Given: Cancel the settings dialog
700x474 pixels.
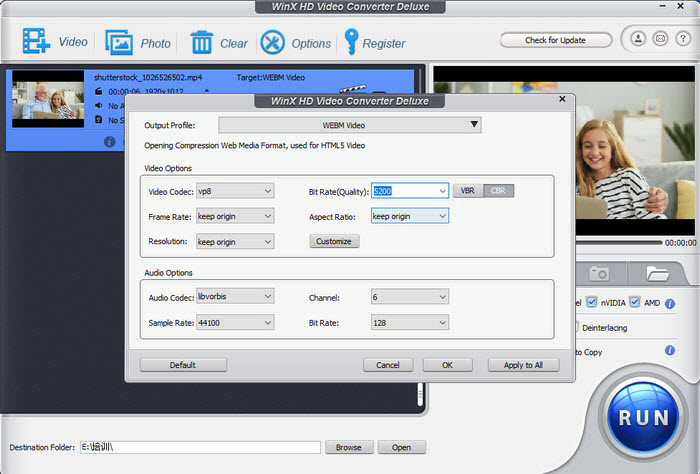Looking at the screenshot, I should click(388, 365).
